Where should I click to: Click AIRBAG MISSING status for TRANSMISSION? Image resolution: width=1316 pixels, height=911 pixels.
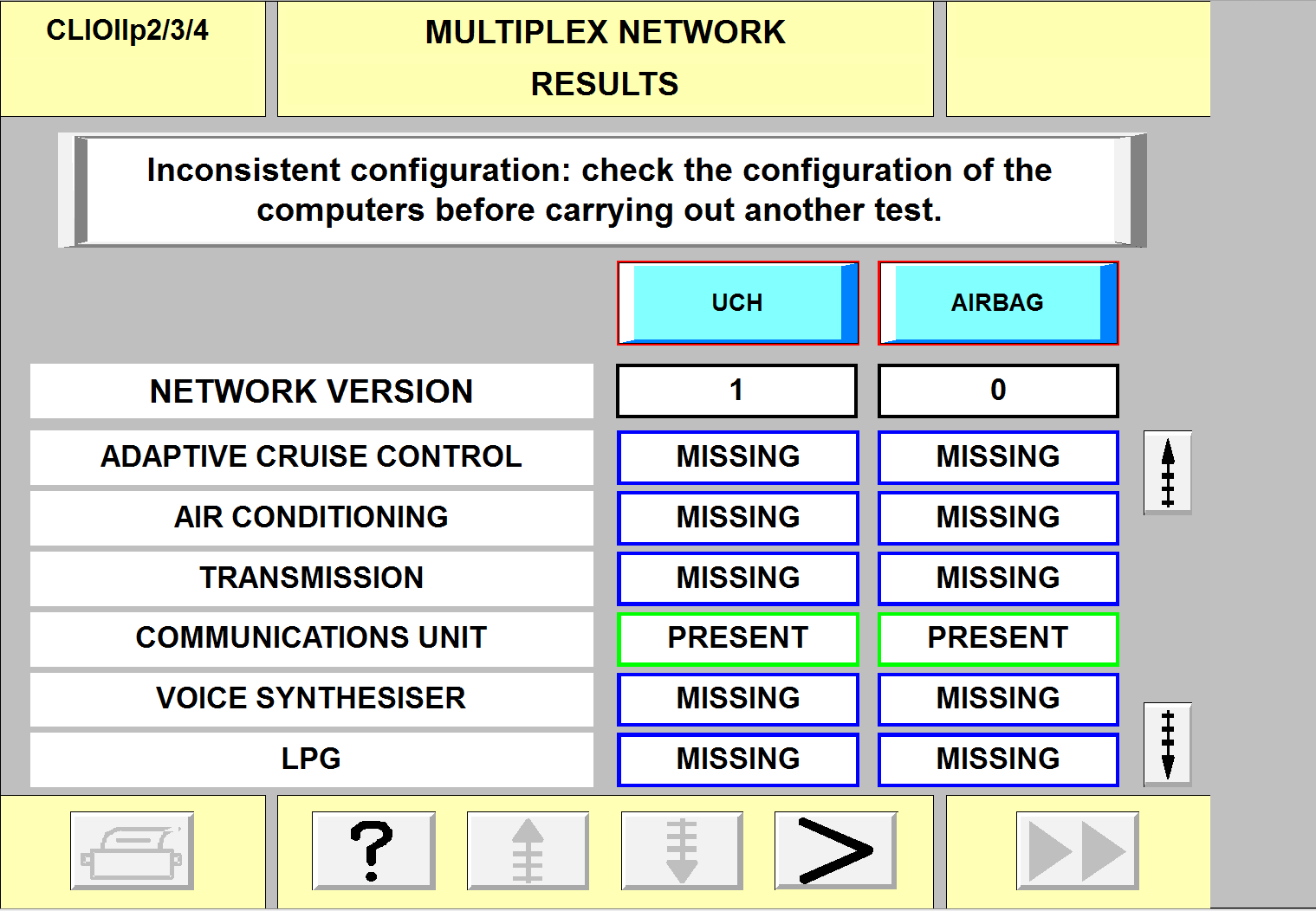[998, 578]
